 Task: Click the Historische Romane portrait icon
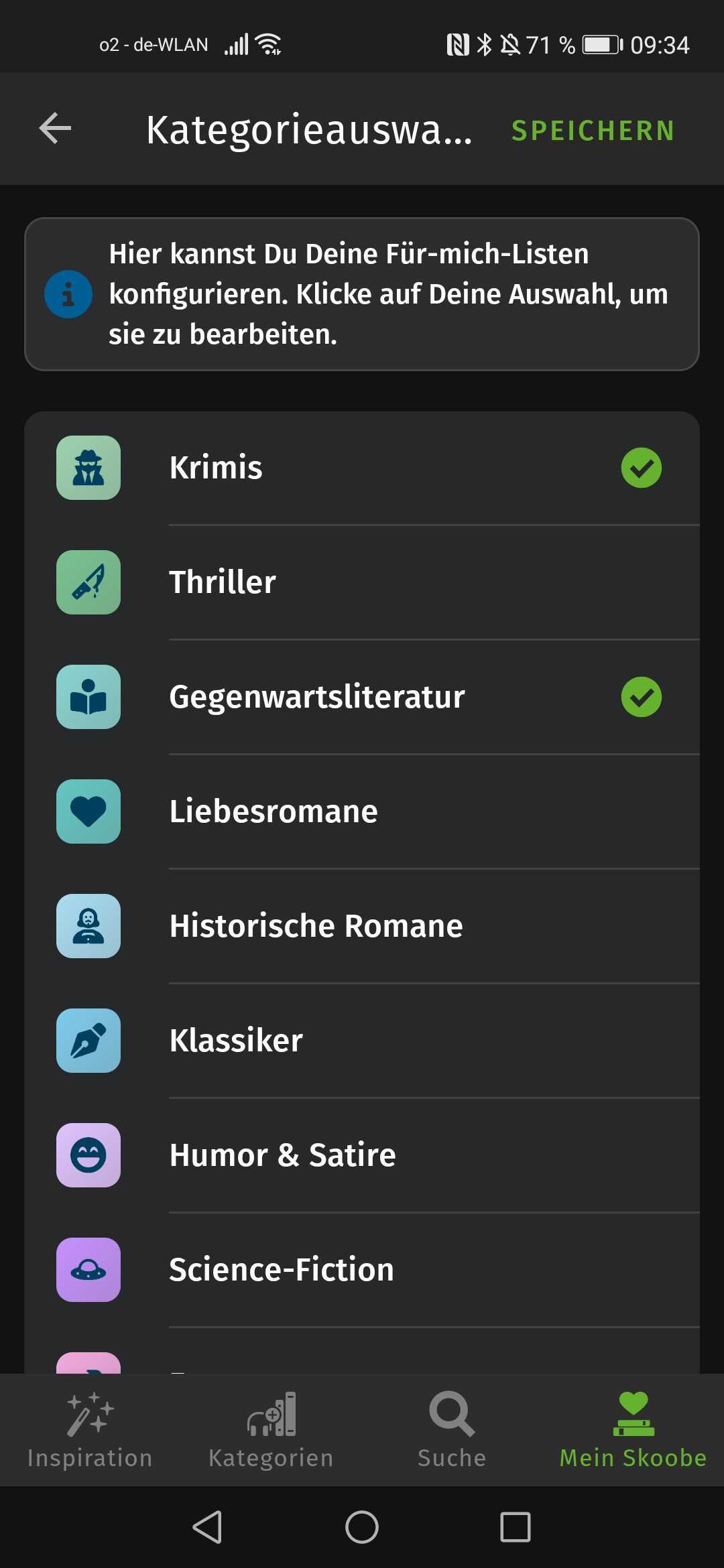point(88,926)
